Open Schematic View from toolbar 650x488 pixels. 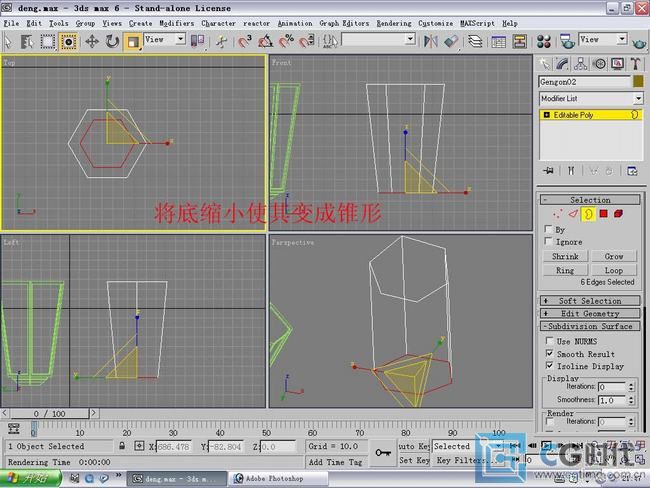(519, 41)
